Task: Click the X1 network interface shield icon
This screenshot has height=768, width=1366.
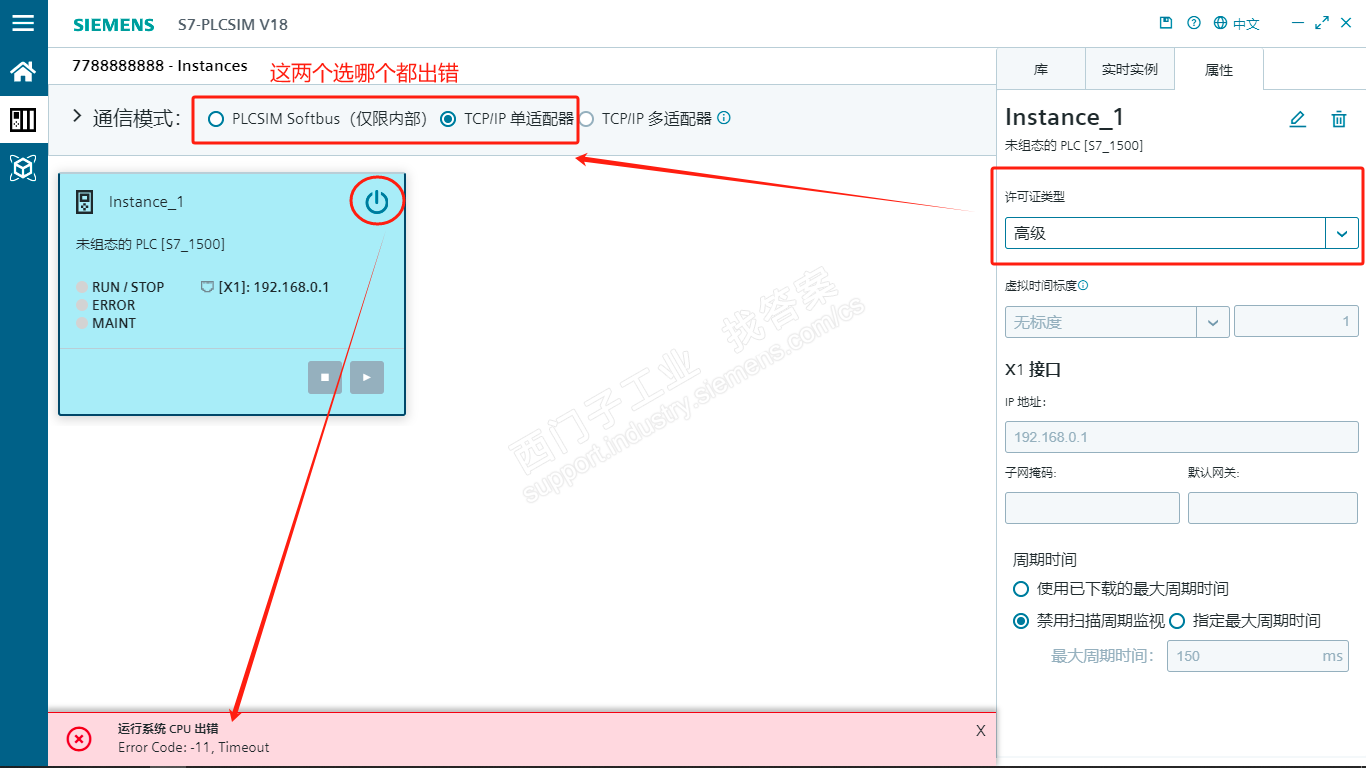Action: 207,287
